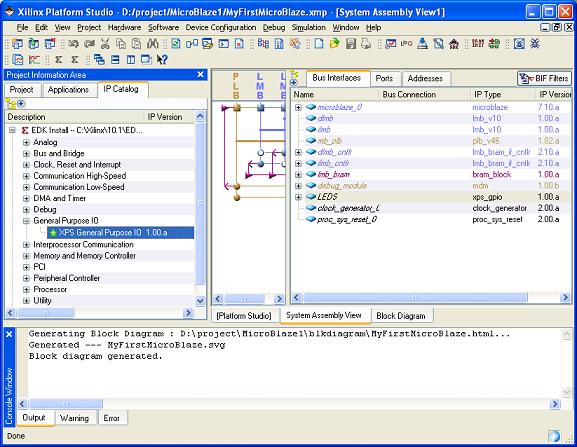577x447 pixels.
Task: Close the Project Information Area panel
Action: (201, 75)
